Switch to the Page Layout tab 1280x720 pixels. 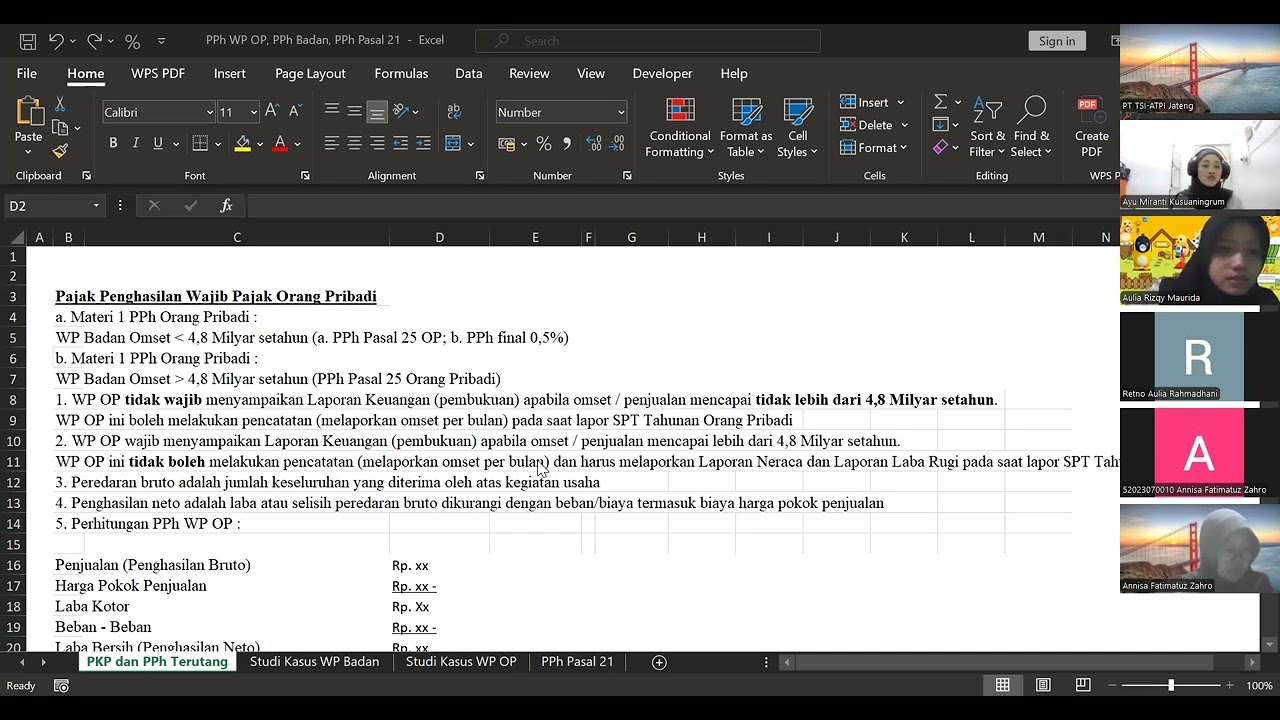tap(310, 73)
